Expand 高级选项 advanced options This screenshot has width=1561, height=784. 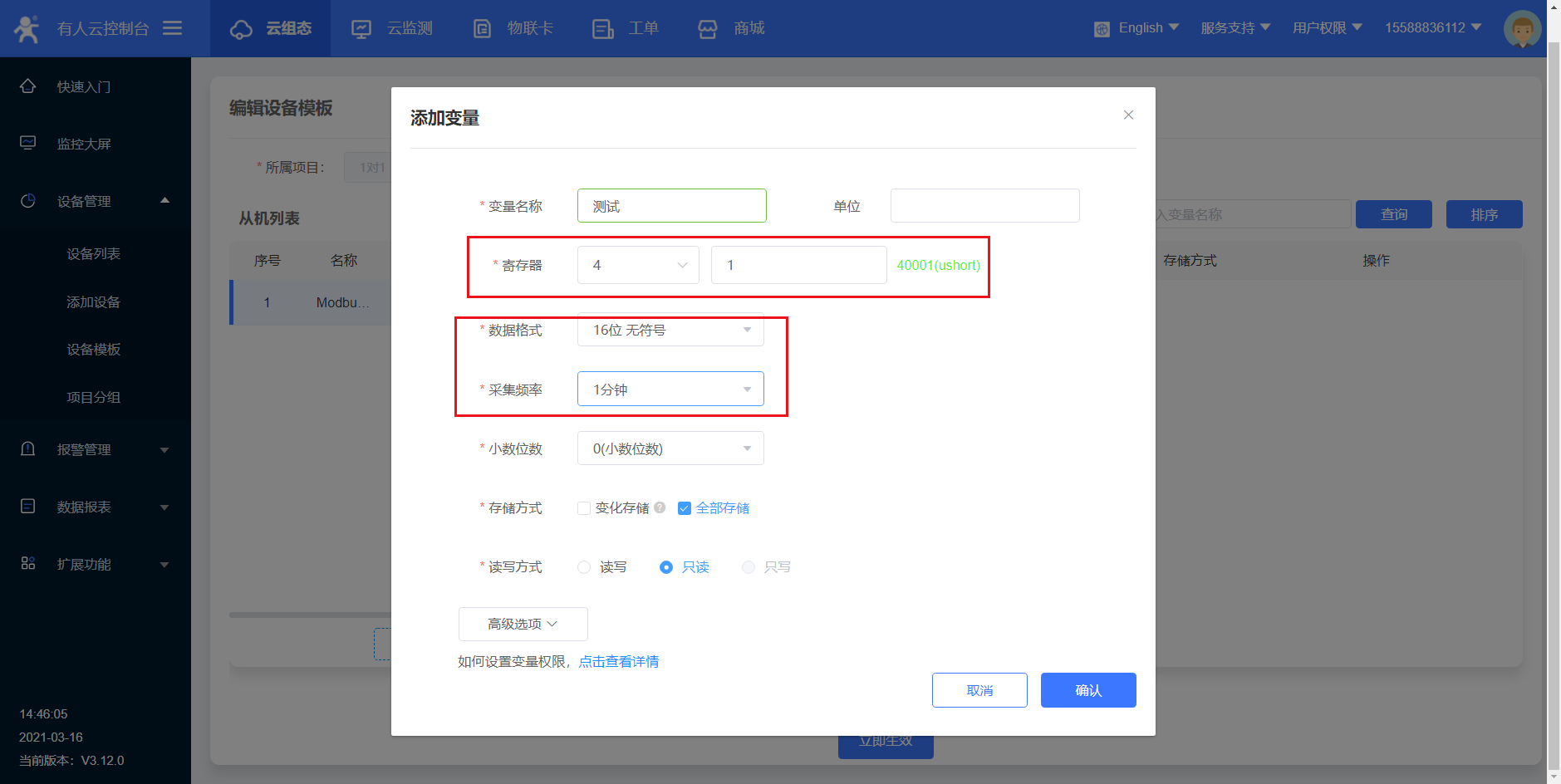click(523, 624)
